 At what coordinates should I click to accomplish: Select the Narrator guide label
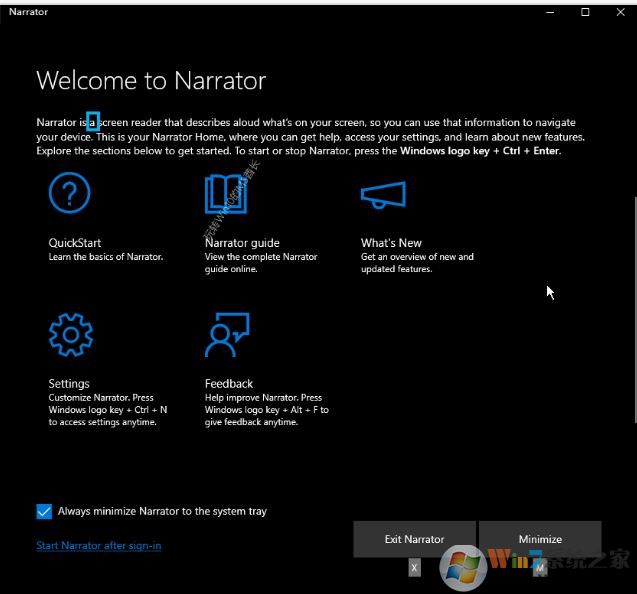242,243
